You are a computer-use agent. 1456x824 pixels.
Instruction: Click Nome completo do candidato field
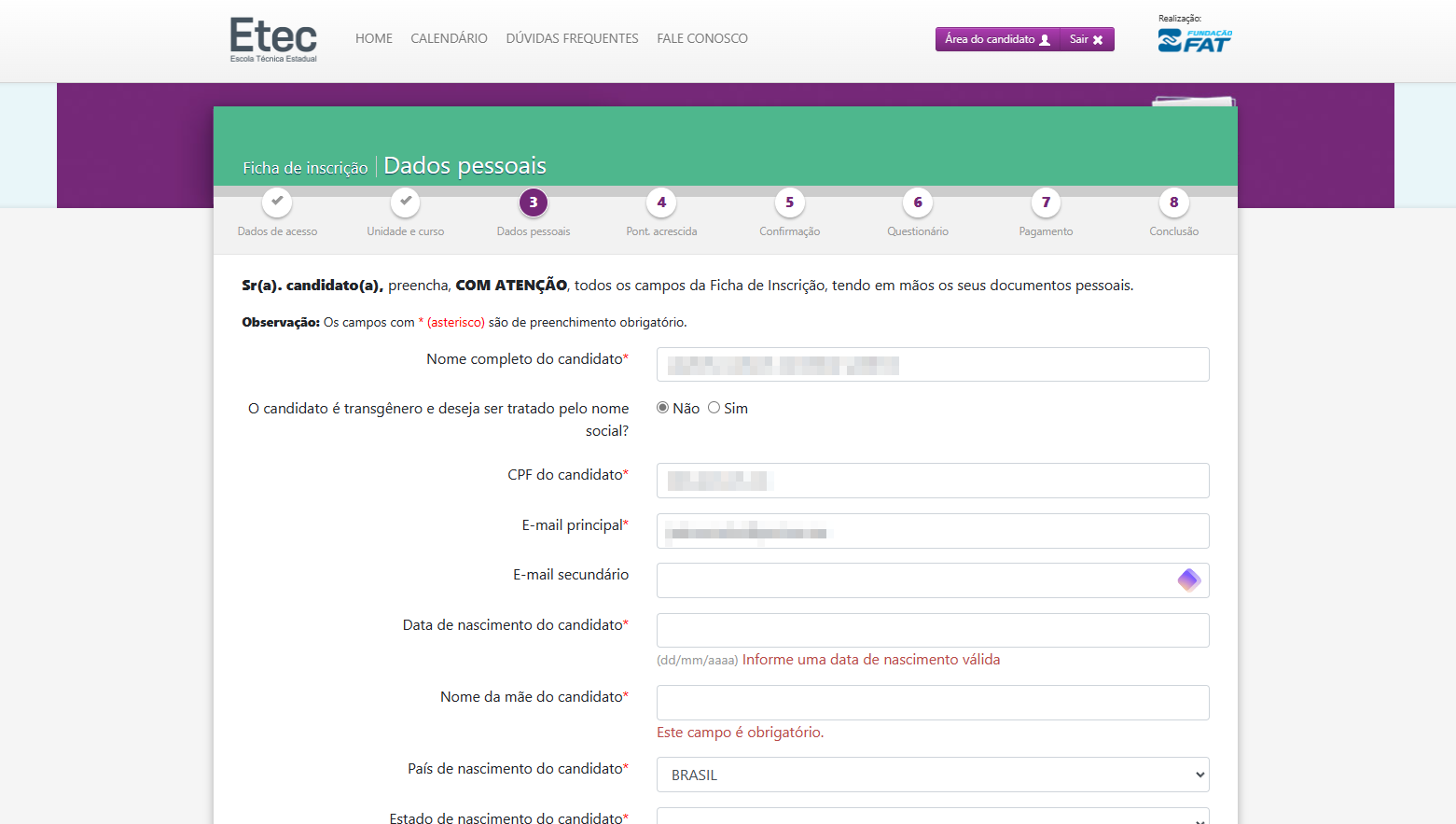click(x=933, y=365)
